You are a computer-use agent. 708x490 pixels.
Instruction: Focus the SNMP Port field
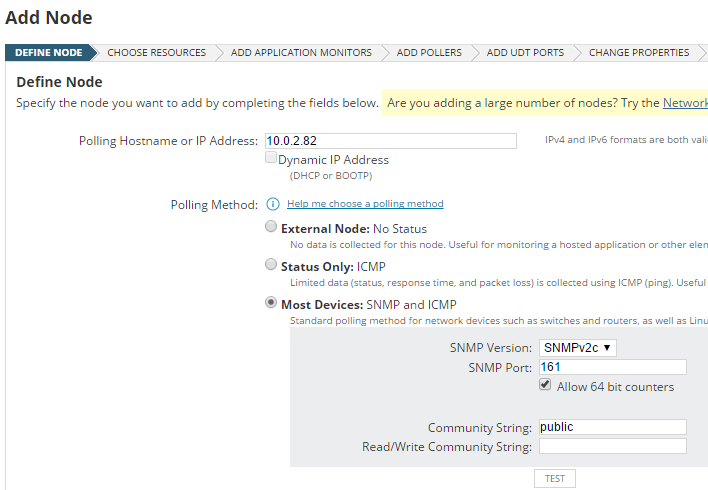pos(612,367)
